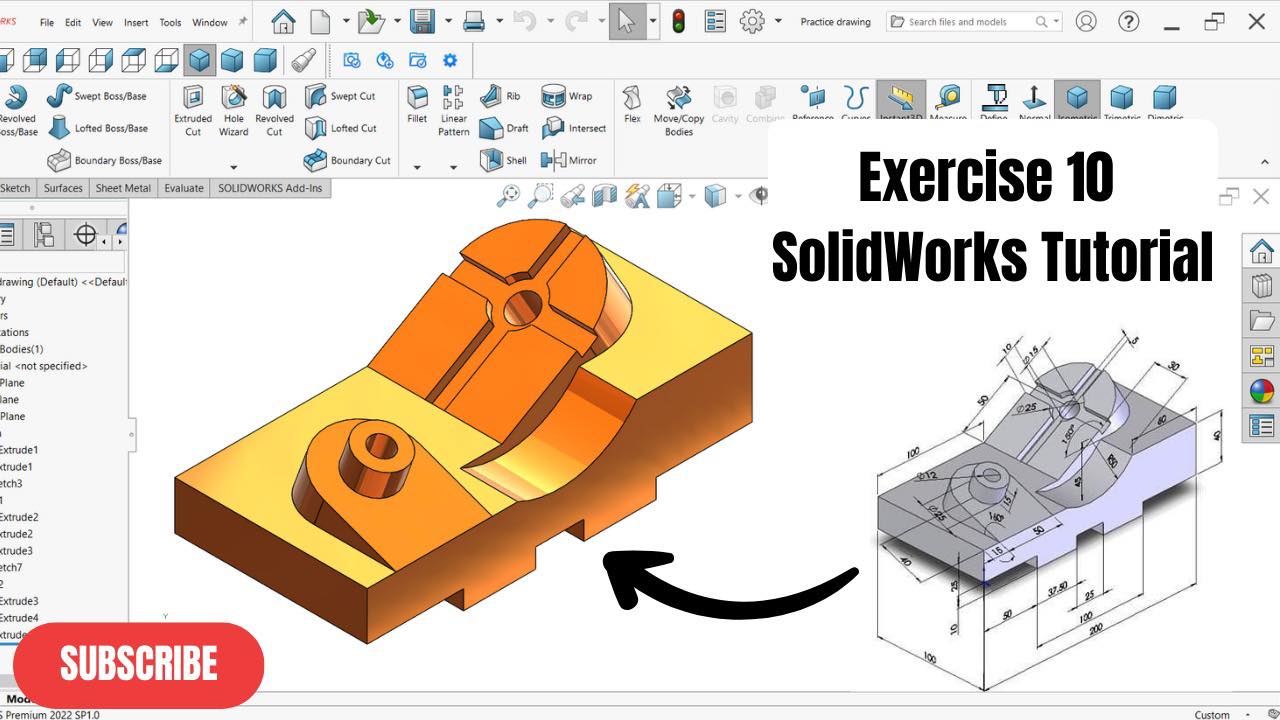Image resolution: width=1280 pixels, height=720 pixels.
Task: Open the Hole Wizard tool
Action: tap(234, 111)
